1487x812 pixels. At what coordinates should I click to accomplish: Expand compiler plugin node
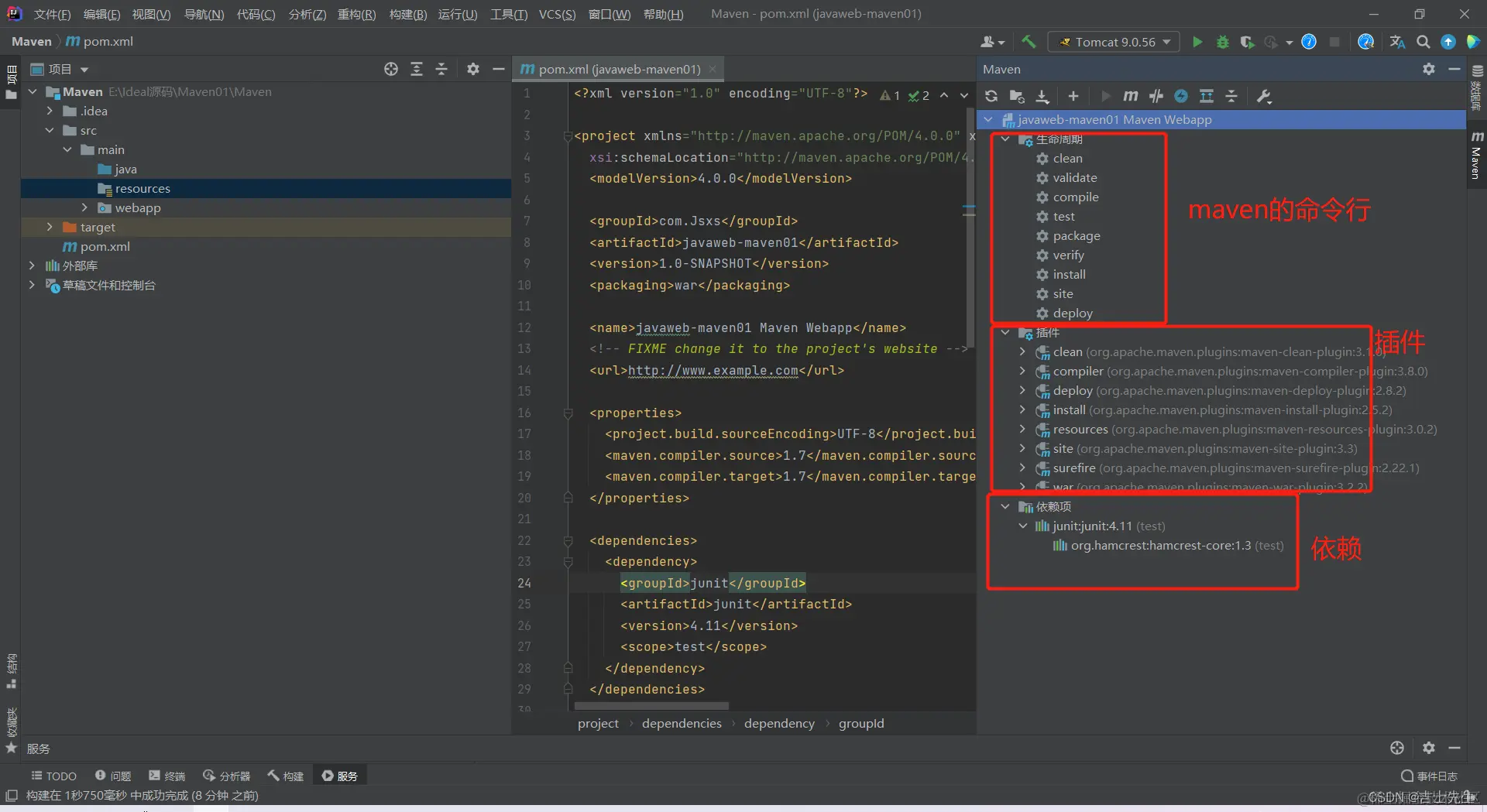[1022, 371]
